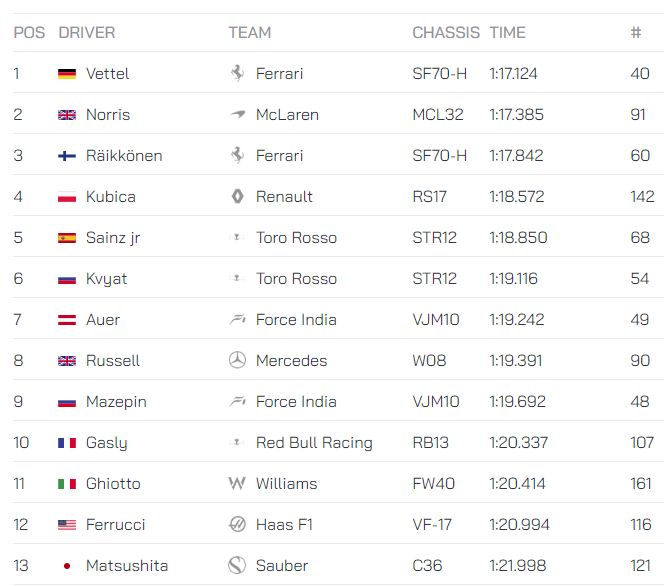664x586 pixels.
Task: Click the Haas F1 logo icon
Action: click(237, 525)
